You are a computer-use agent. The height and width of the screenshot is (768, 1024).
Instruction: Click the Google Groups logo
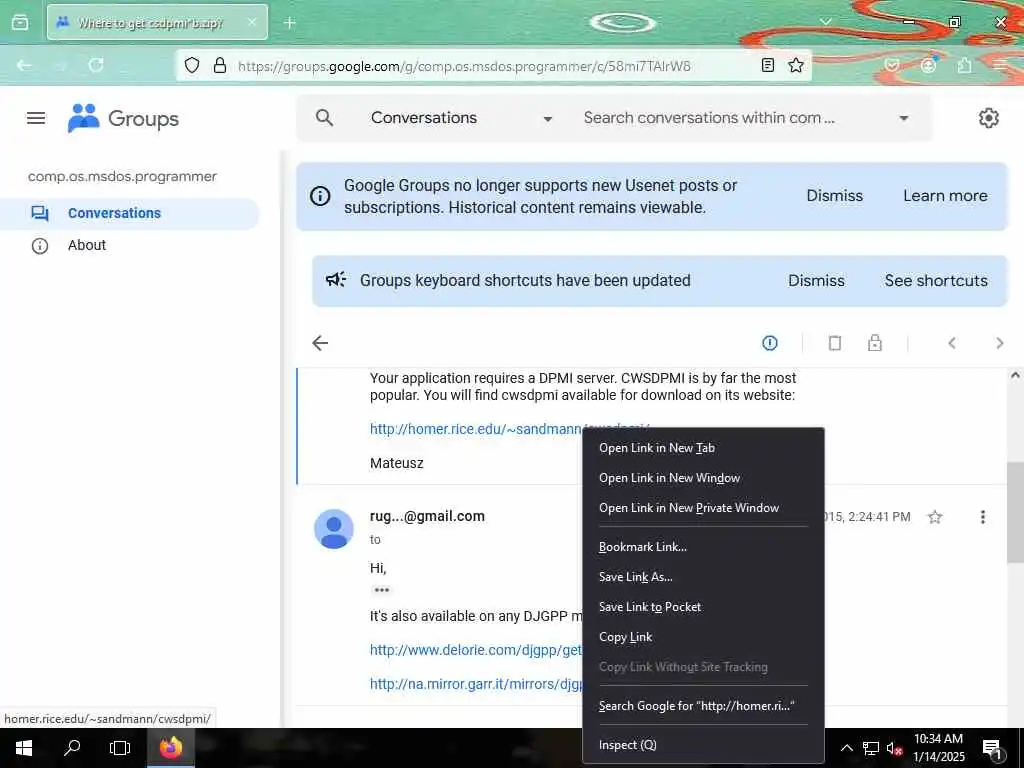(x=123, y=118)
